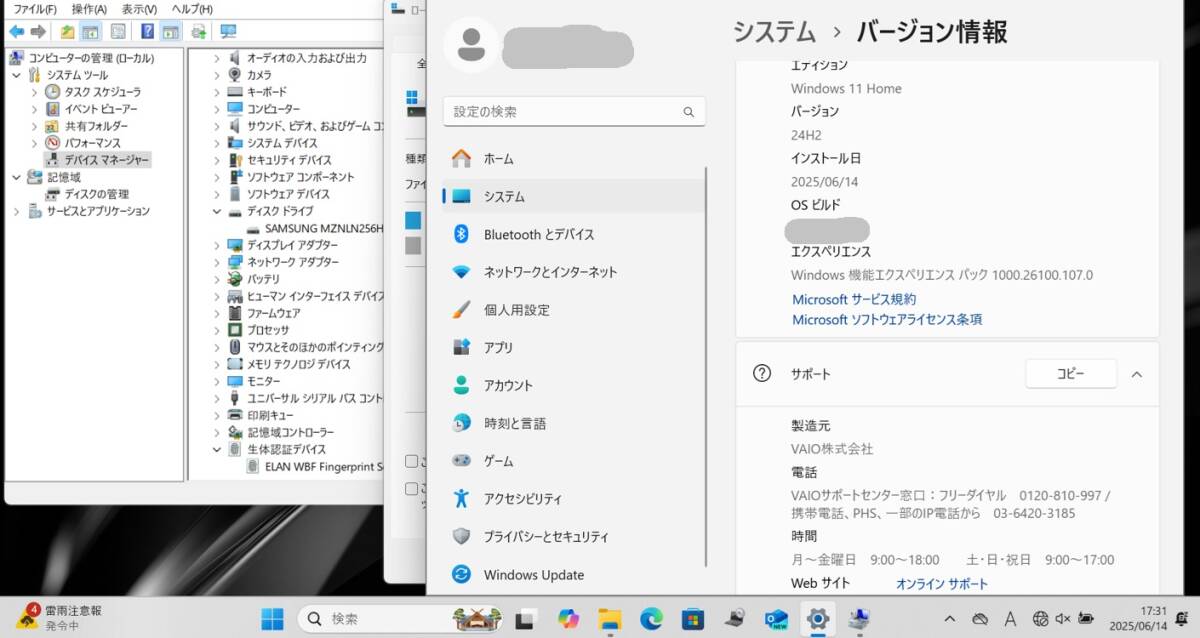Open the オンライン サポート link
1200x638 pixels.
click(x=942, y=584)
